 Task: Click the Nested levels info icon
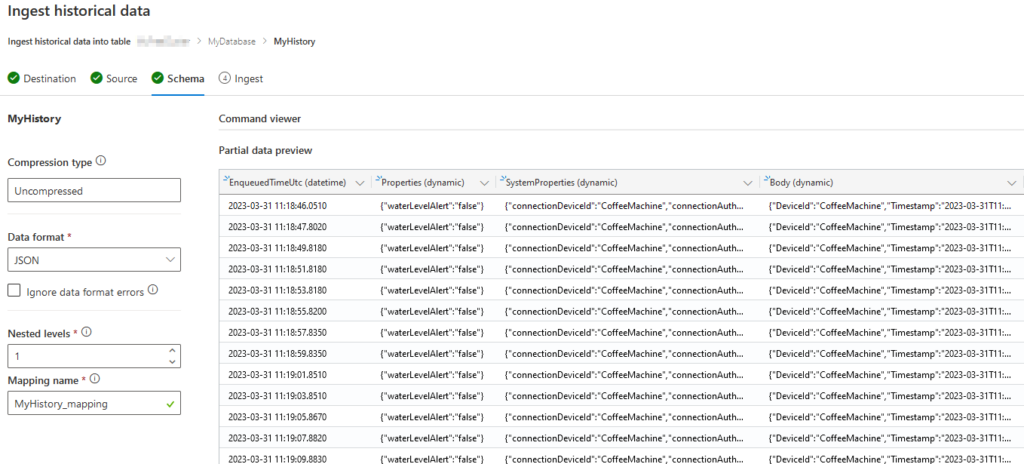click(86, 332)
